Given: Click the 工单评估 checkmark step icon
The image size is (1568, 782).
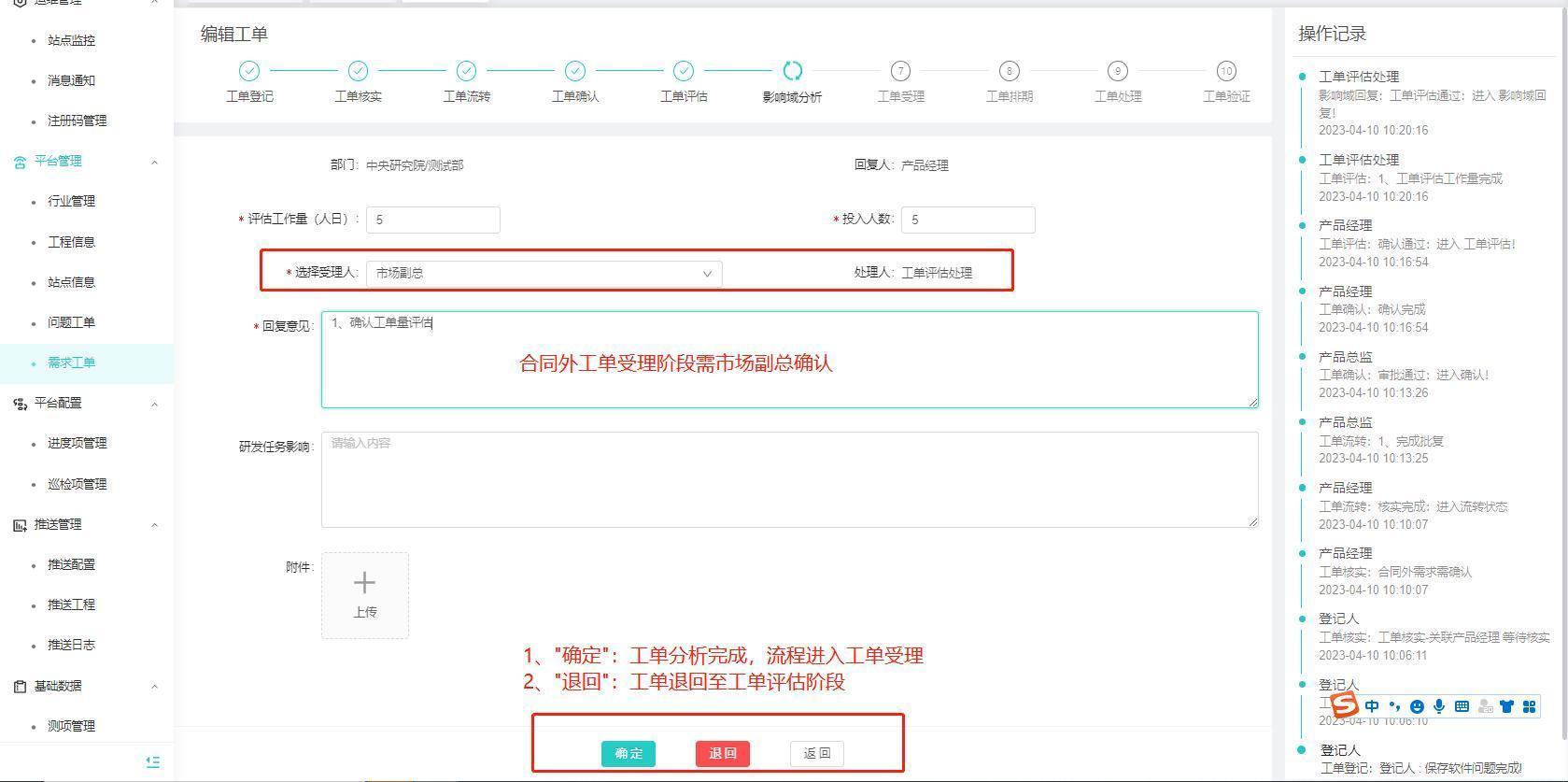Looking at the screenshot, I should pos(684,71).
